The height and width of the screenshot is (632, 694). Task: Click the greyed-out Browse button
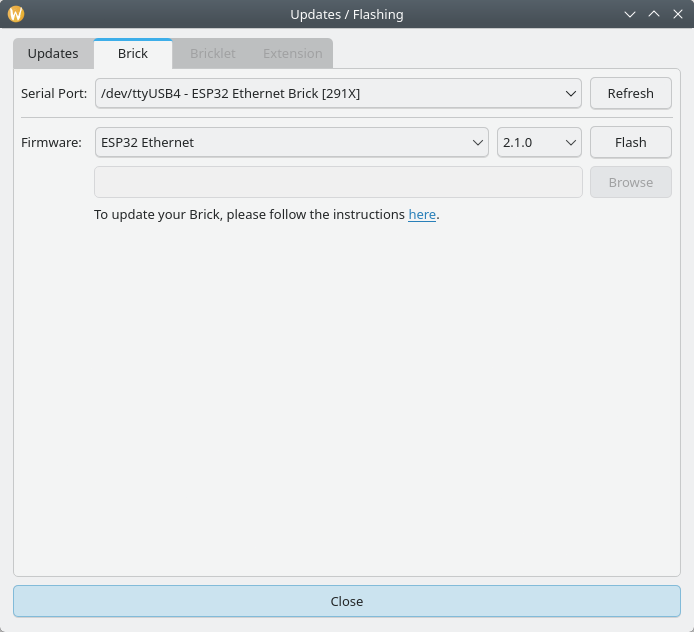(630, 182)
